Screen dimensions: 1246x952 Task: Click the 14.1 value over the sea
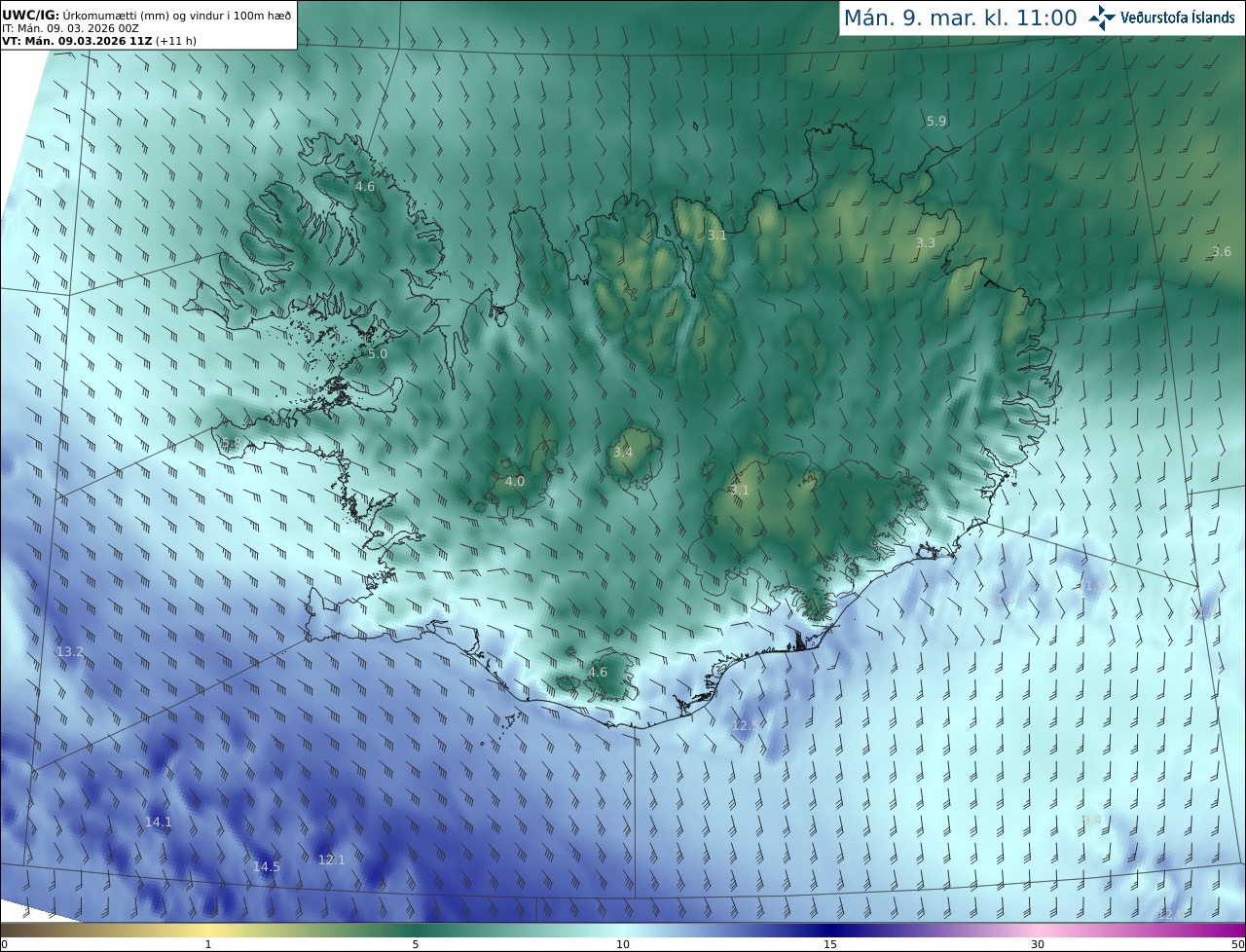coord(159,822)
